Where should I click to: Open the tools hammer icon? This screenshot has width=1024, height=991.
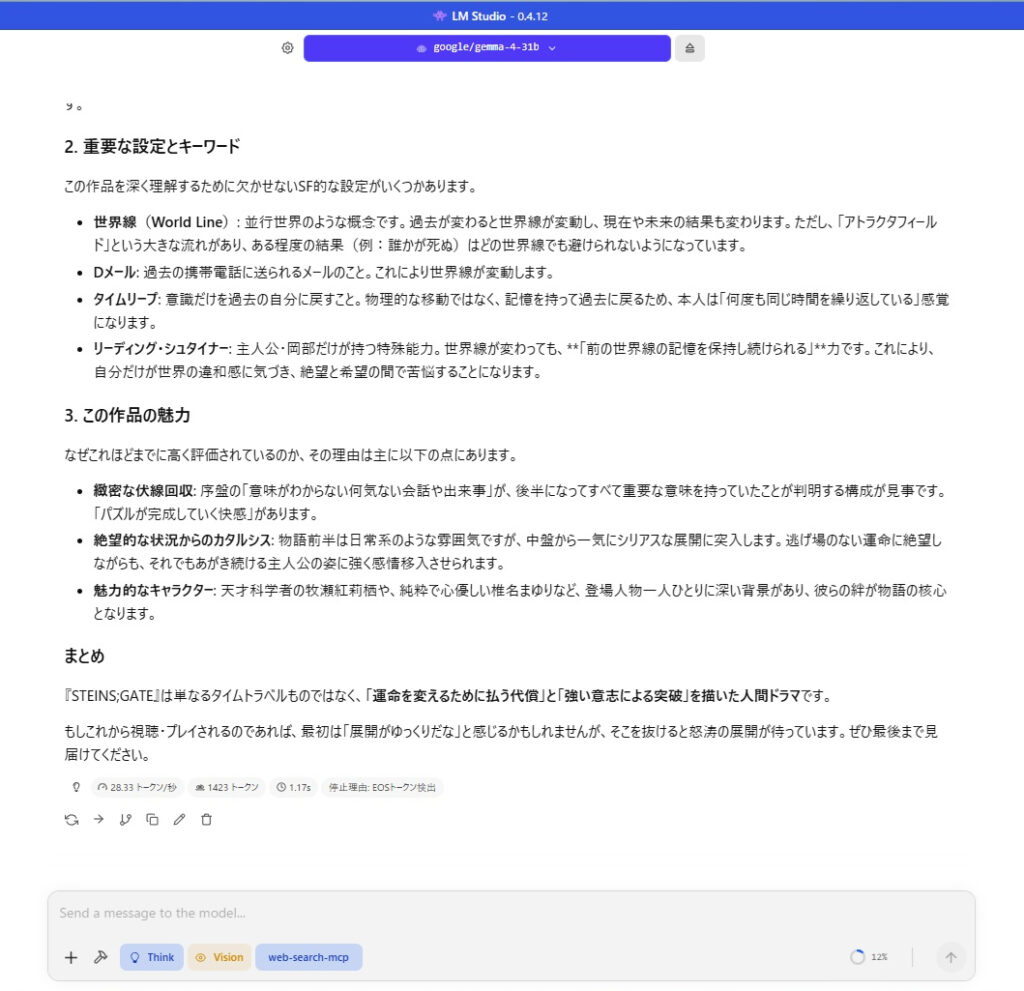click(100, 957)
